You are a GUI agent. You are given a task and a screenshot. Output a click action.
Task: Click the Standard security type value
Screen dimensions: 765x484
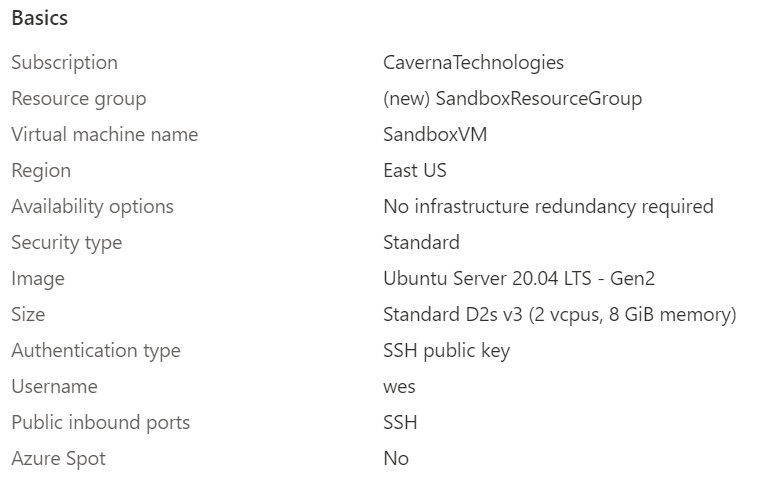[x=421, y=242]
